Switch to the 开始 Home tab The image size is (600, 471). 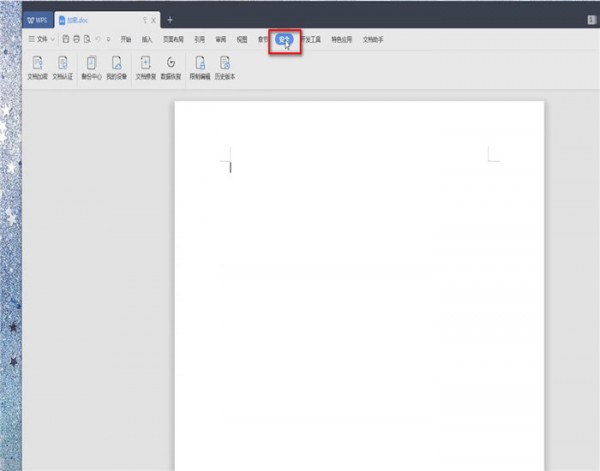pyautogui.click(x=126, y=39)
